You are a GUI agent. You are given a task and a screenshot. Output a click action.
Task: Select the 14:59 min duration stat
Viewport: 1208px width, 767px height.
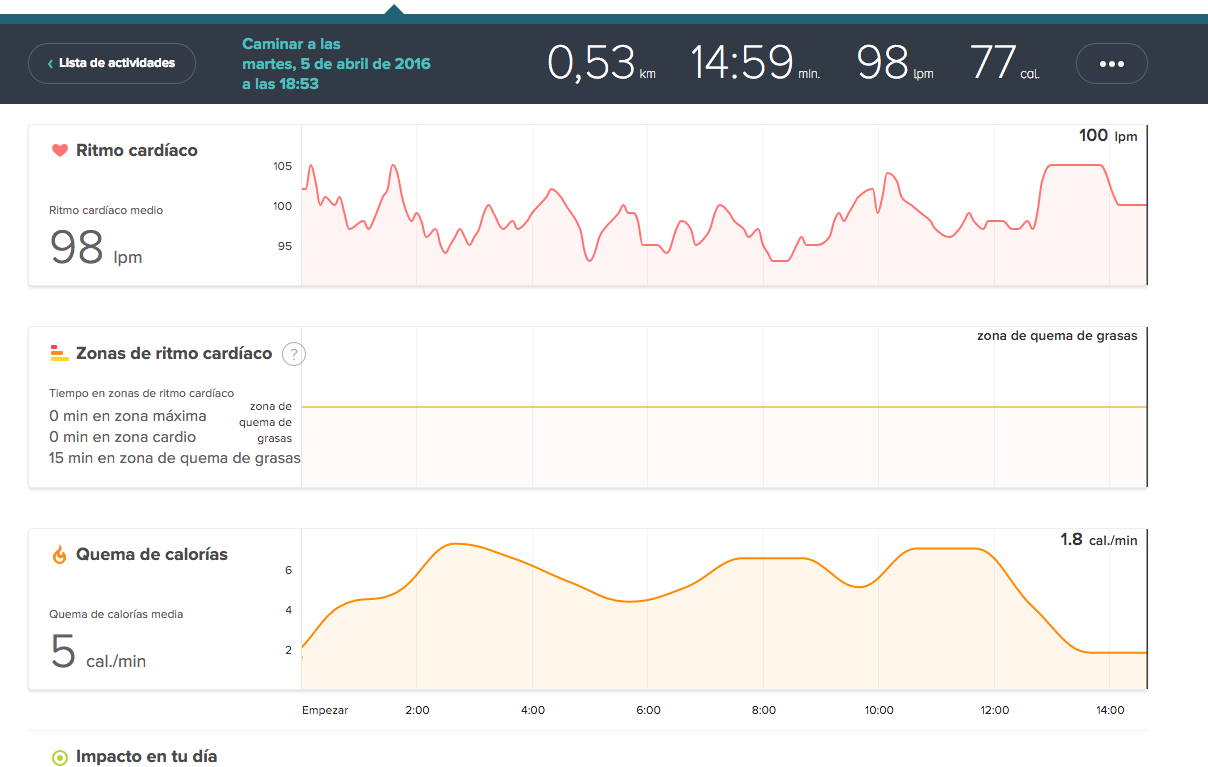point(755,64)
